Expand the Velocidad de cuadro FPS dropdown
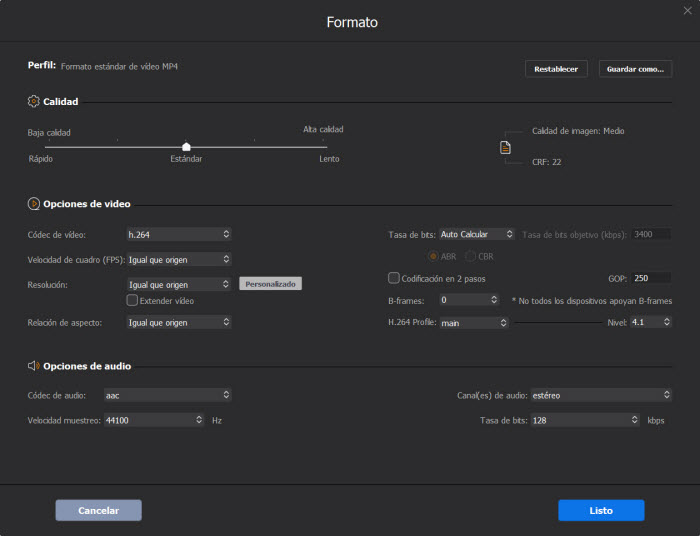Screen dimensions: 700x536 coord(179,260)
